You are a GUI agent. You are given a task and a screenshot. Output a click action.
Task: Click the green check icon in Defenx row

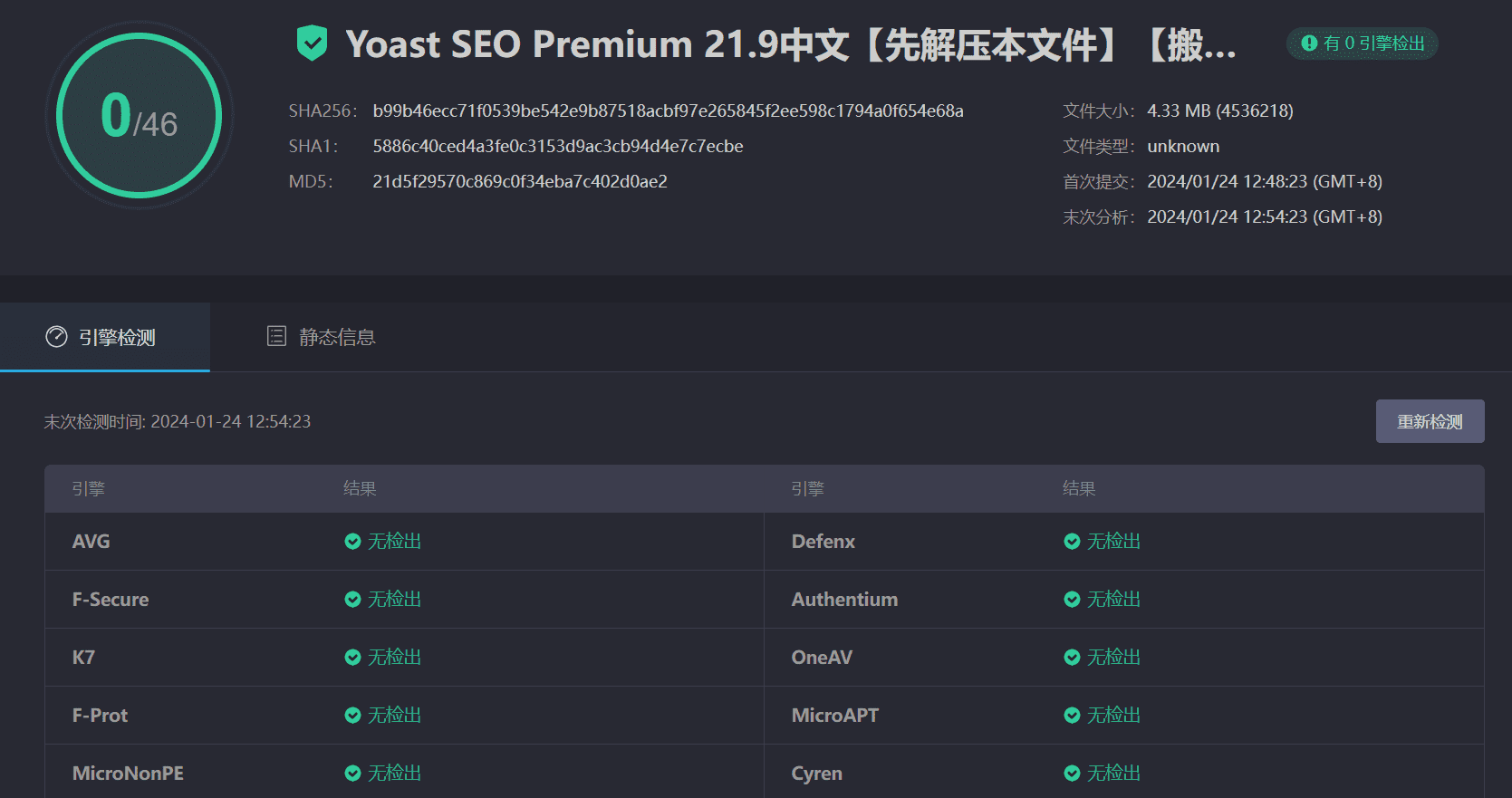click(x=1072, y=542)
